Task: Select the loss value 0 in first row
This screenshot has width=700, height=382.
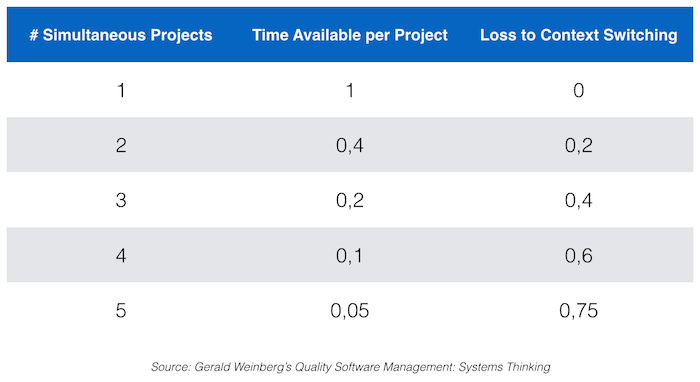Action: 579,91
